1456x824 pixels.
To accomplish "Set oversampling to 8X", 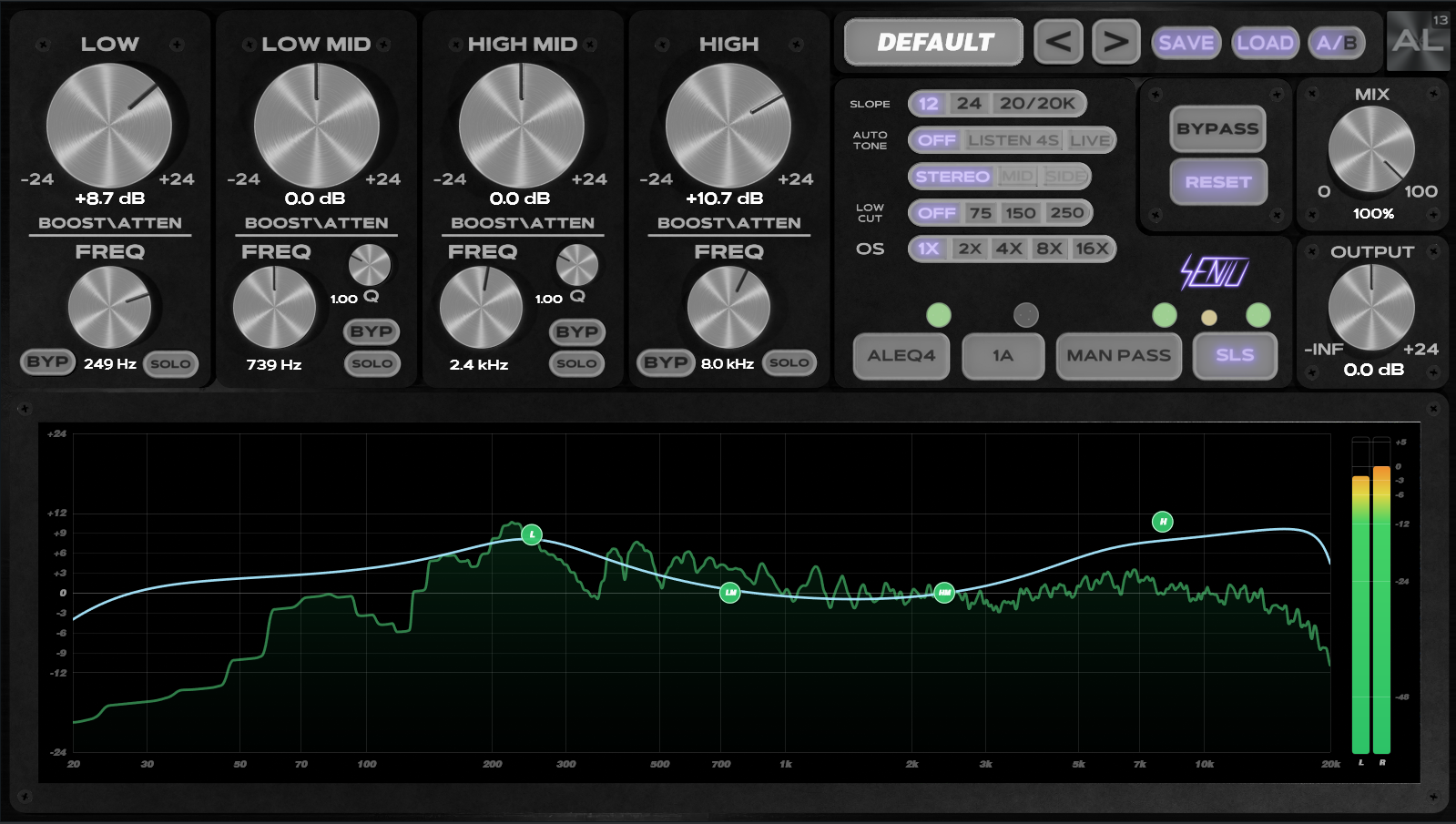I will coord(1049,249).
